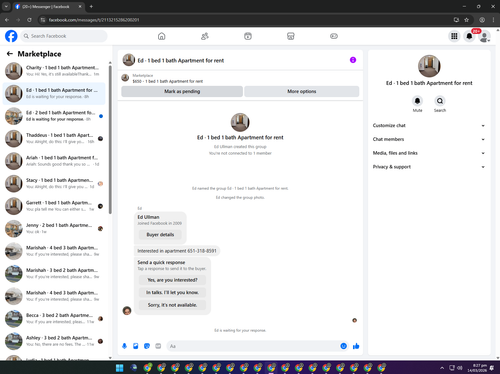Viewport: 500px width, 374px height.
Task: Send 'In talks. I'll let you know.' response
Action: 172,292
